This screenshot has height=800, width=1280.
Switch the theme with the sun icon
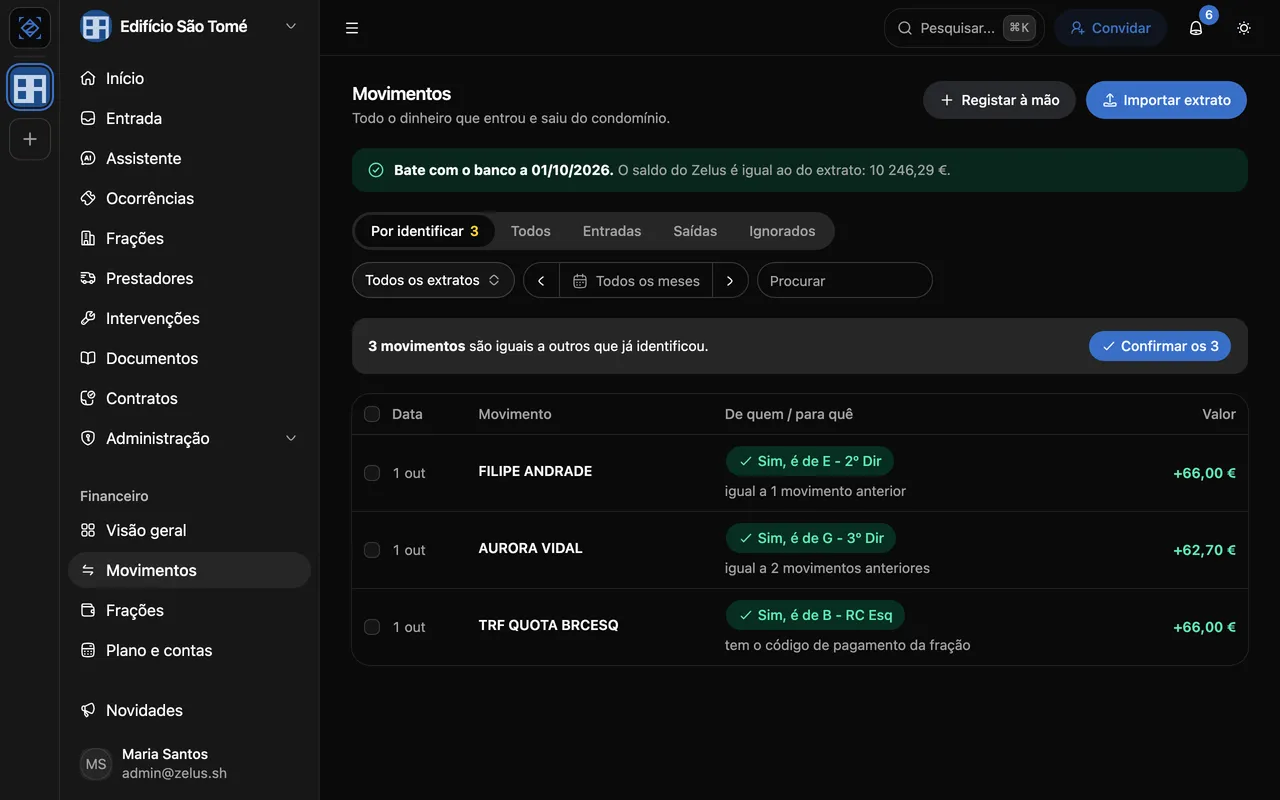click(1244, 28)
